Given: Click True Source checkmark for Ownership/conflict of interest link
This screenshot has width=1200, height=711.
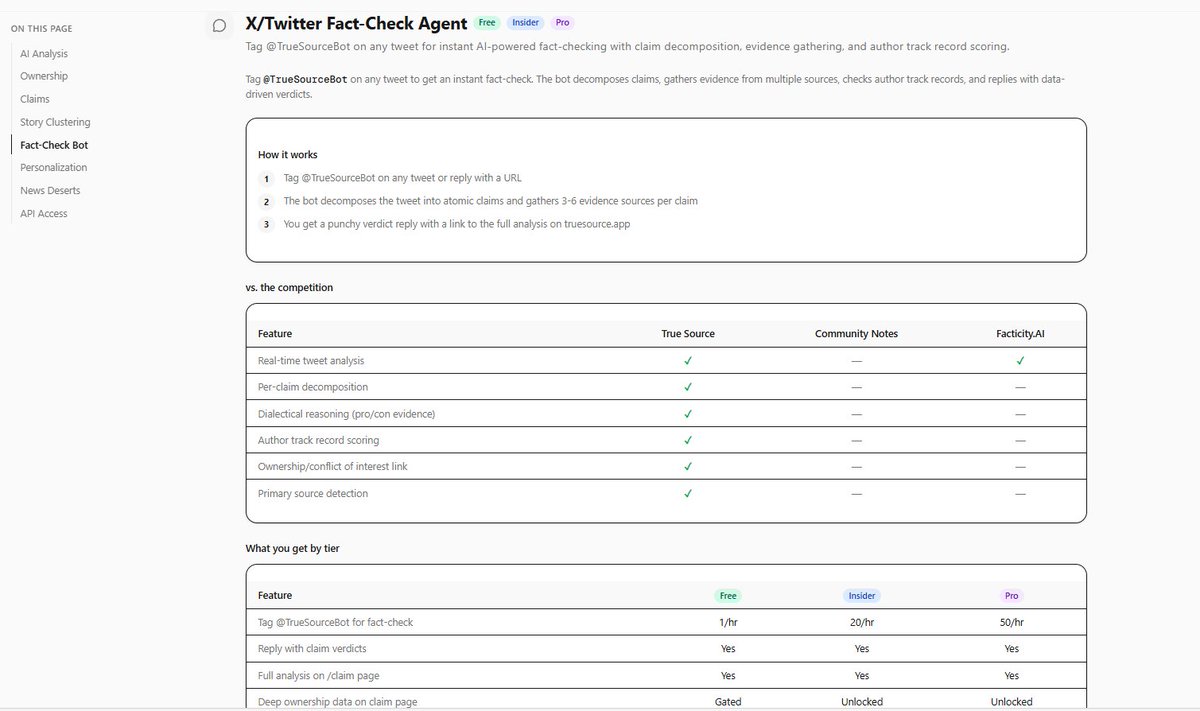Looking at the screenshot, I should tap(688, 466).
